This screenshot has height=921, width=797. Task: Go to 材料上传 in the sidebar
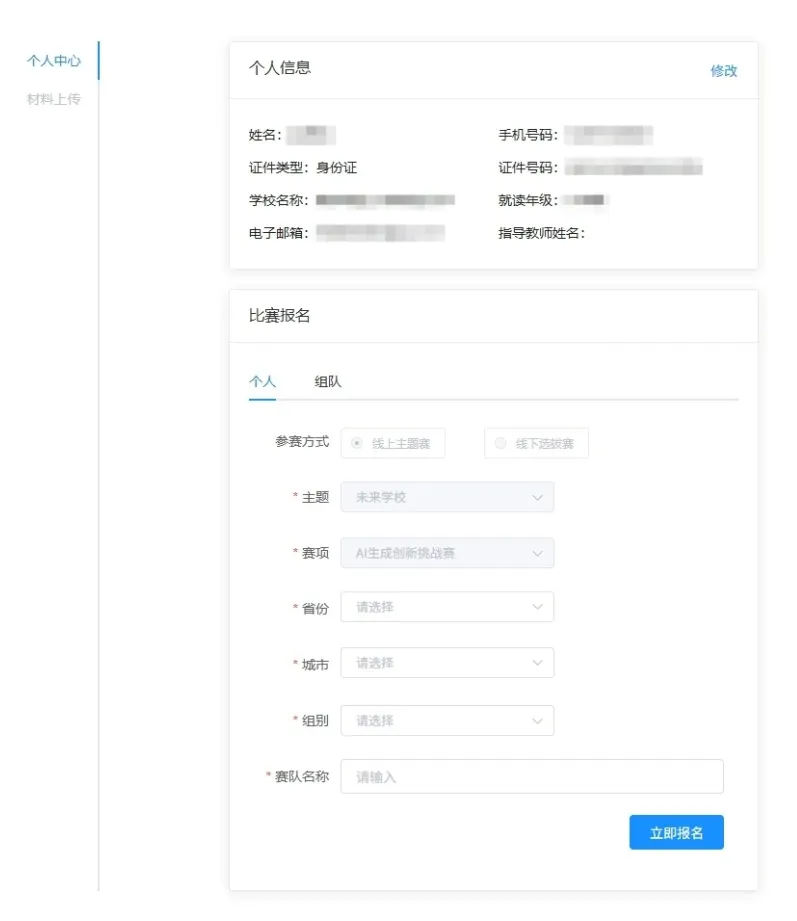click(x=54, y=99)
